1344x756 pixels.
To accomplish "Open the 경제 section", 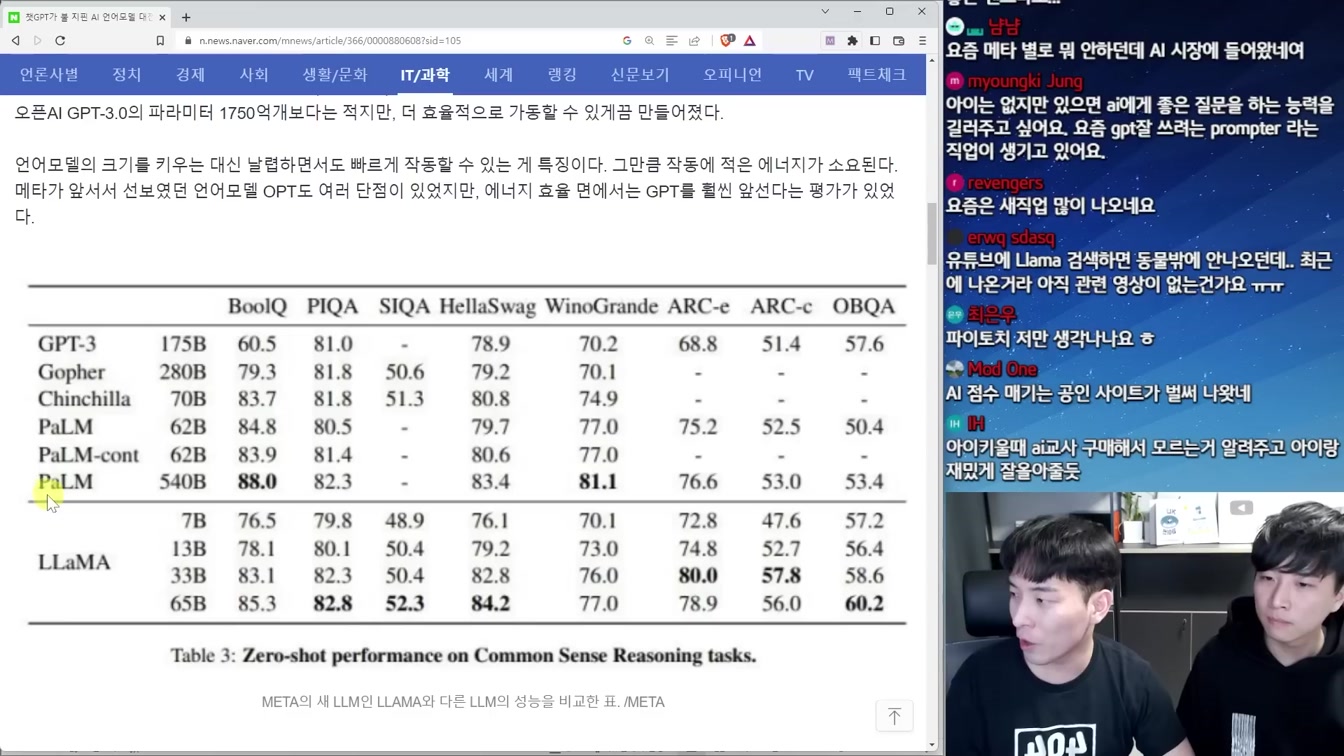I will click(190, 75).
